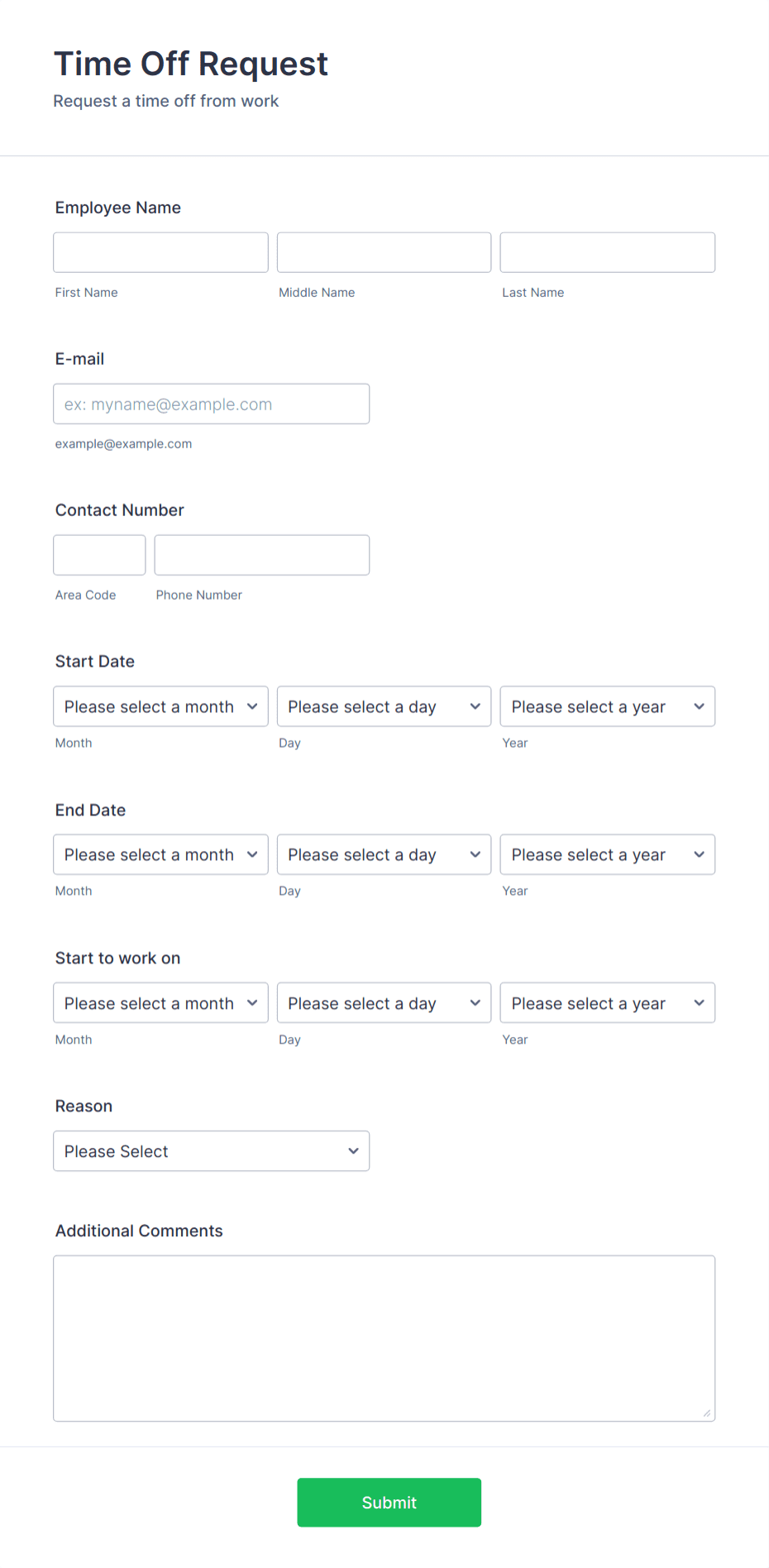Click inside the Additional Comments text area

coord(384,1336)
